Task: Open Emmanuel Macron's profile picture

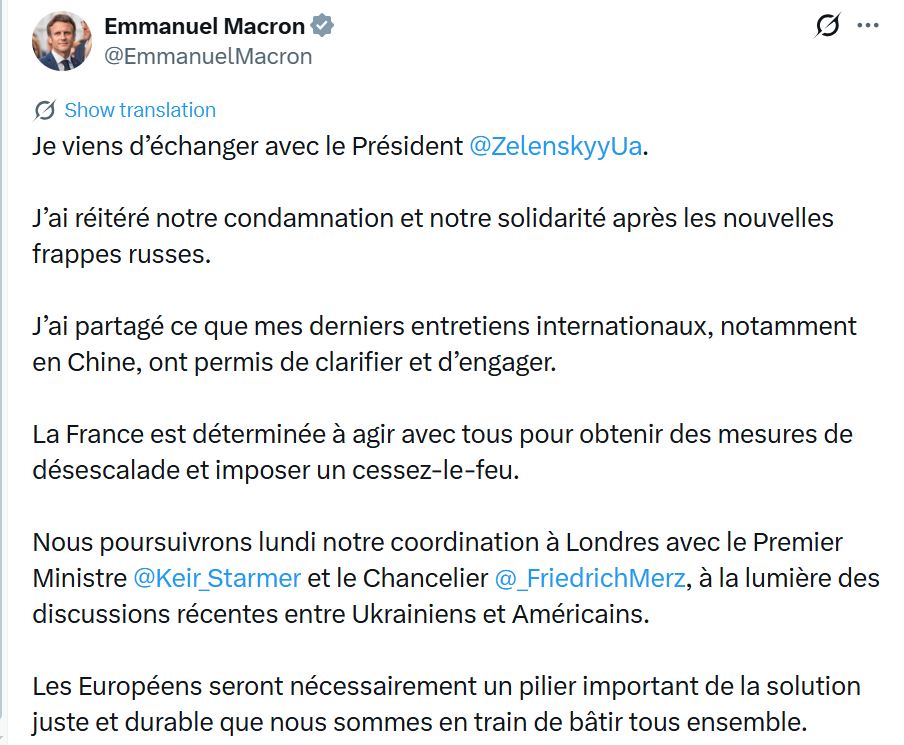Action: pyautogui.click(x=62, y=41)
